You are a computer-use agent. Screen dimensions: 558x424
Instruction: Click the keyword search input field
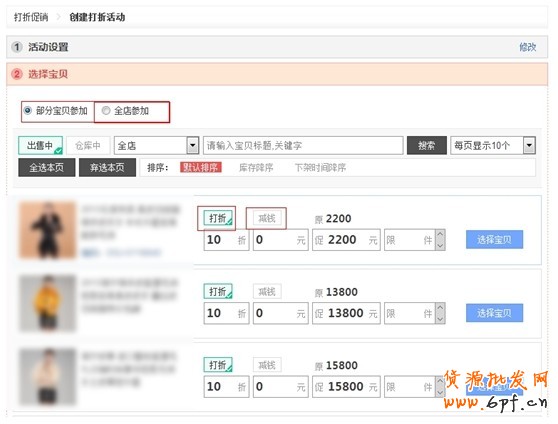303,146
